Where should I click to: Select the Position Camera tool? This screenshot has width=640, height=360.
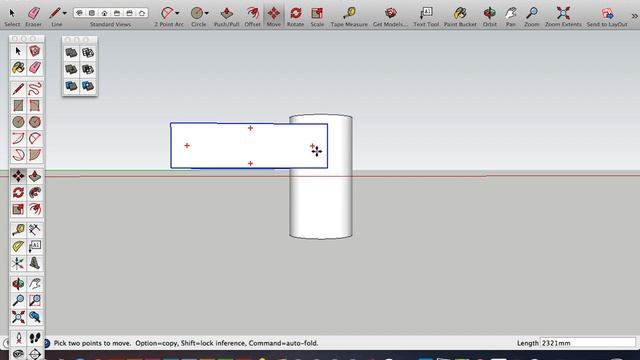pos(18,338)
